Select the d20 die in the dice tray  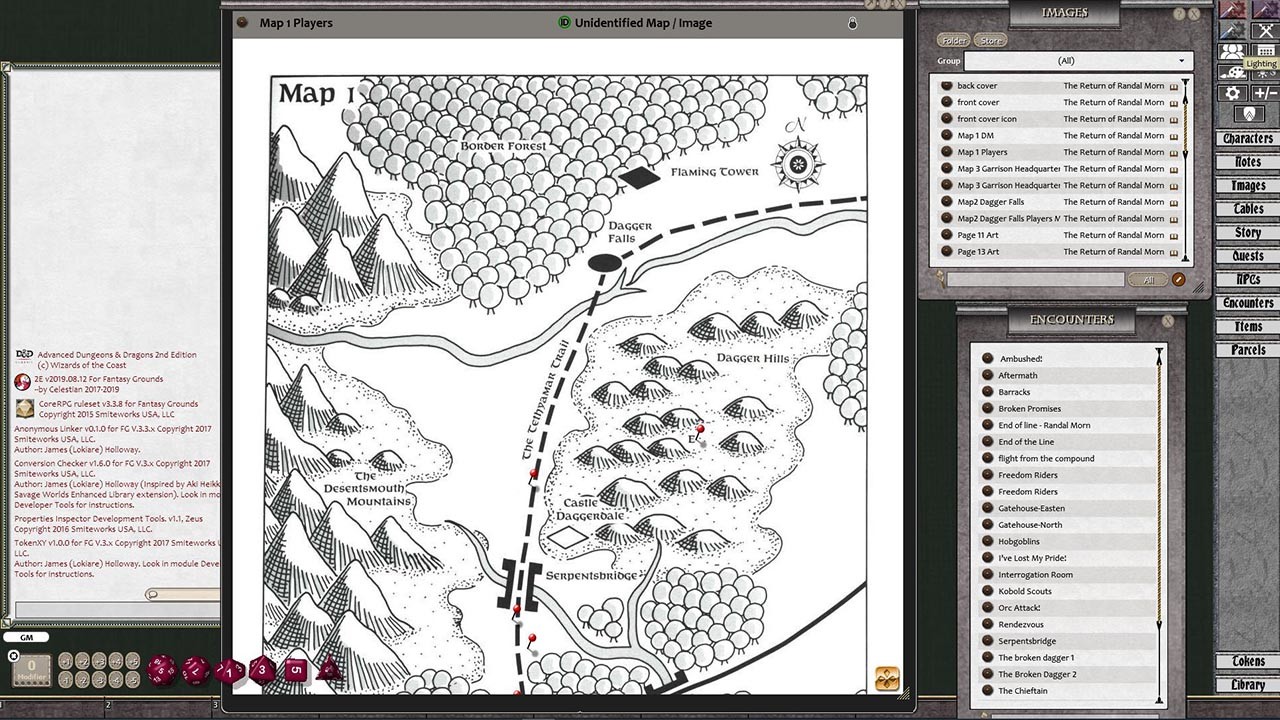[x=161, y=670]
